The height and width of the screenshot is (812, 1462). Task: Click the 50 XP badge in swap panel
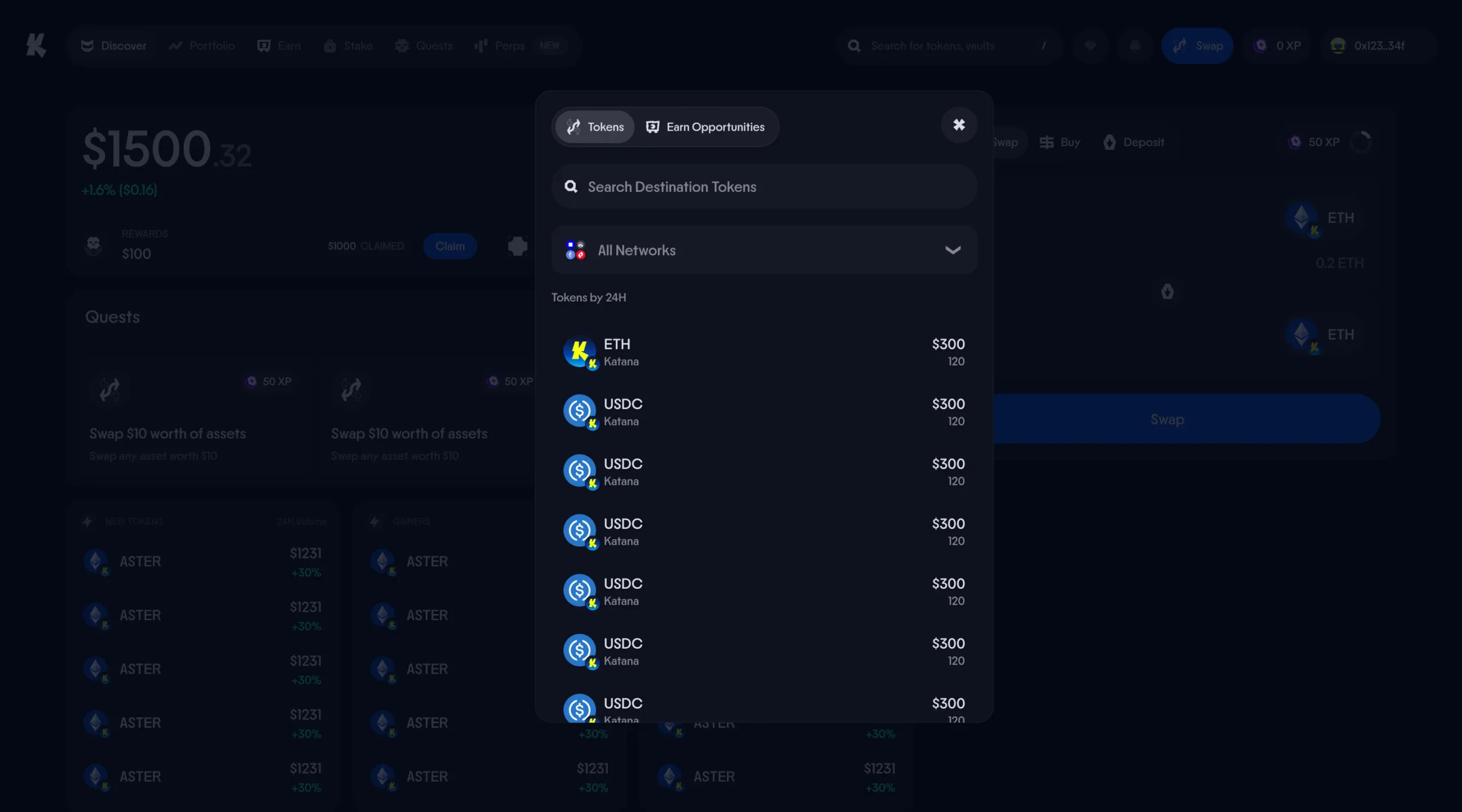pos(1314,142)
